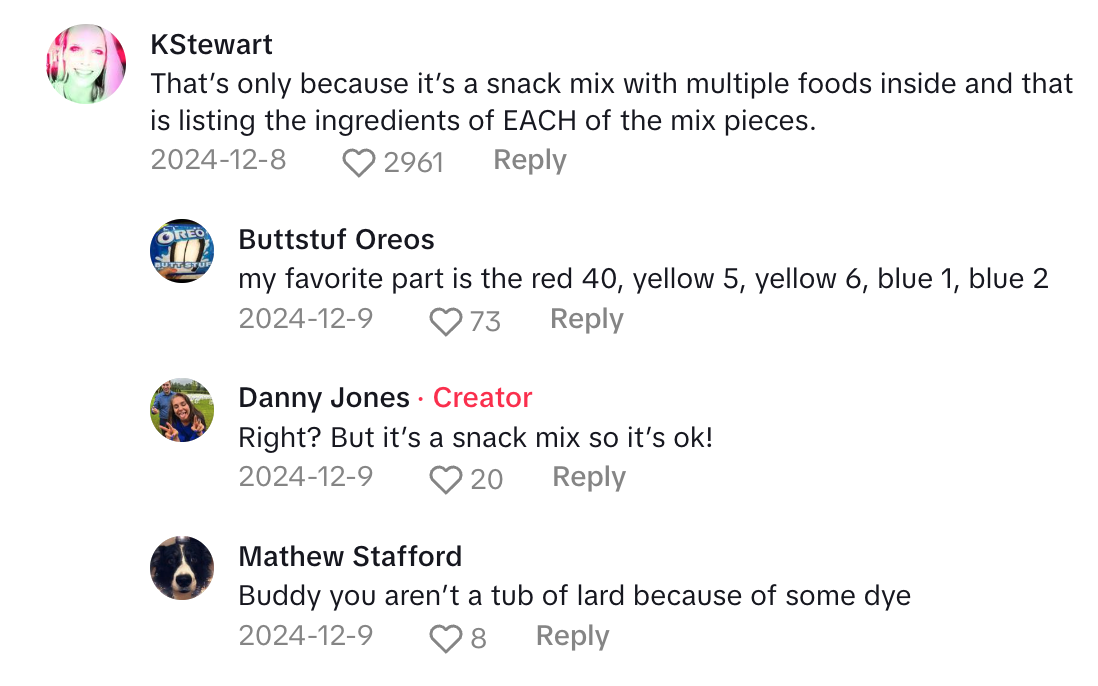The image size is (1098, 686).
Task: Click the 2961 likes count
Action: [413, 162]
